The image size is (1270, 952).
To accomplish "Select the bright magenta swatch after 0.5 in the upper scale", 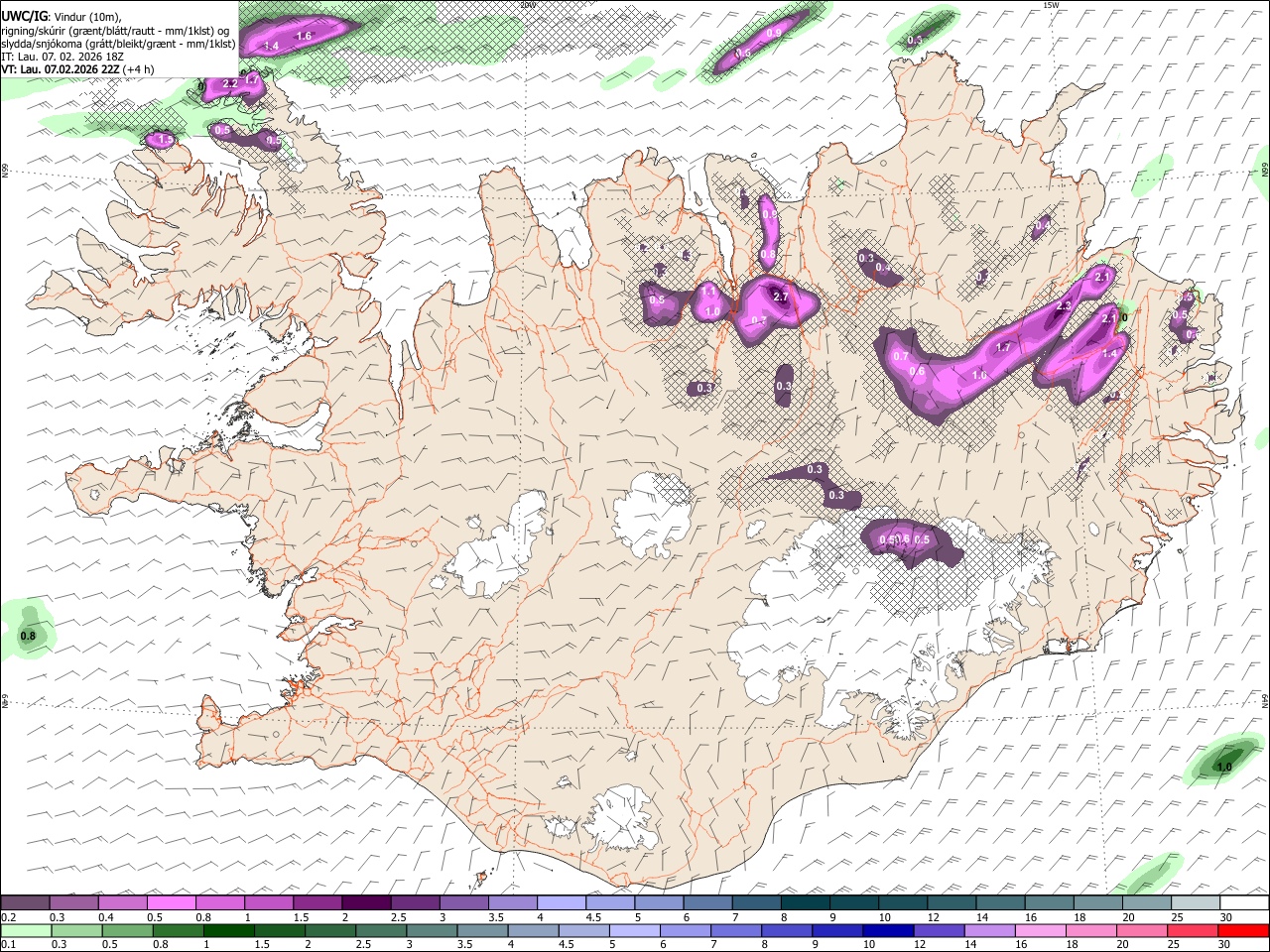I will coord(172,902).
